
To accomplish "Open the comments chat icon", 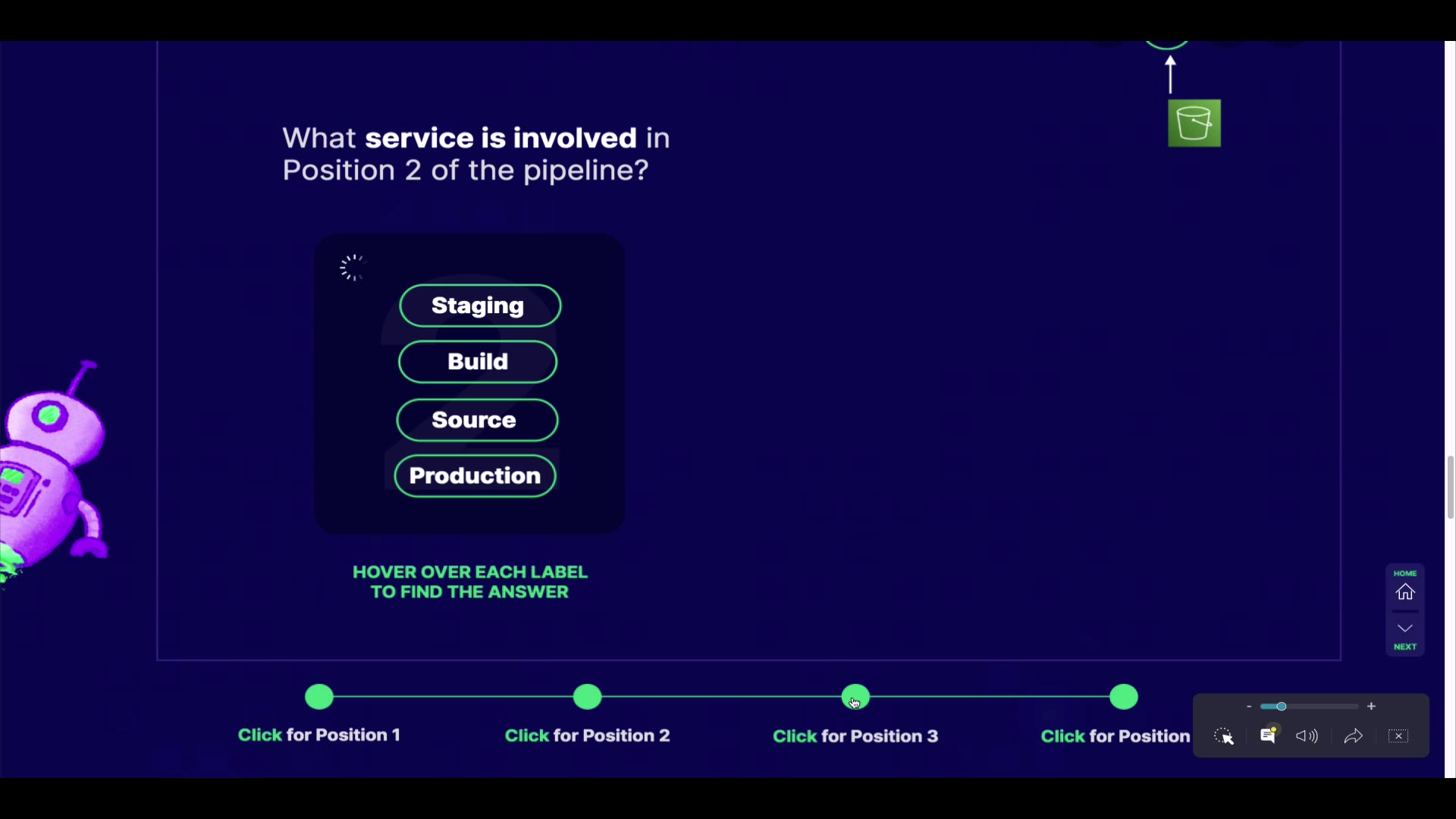I will (x=1268, y=736).
